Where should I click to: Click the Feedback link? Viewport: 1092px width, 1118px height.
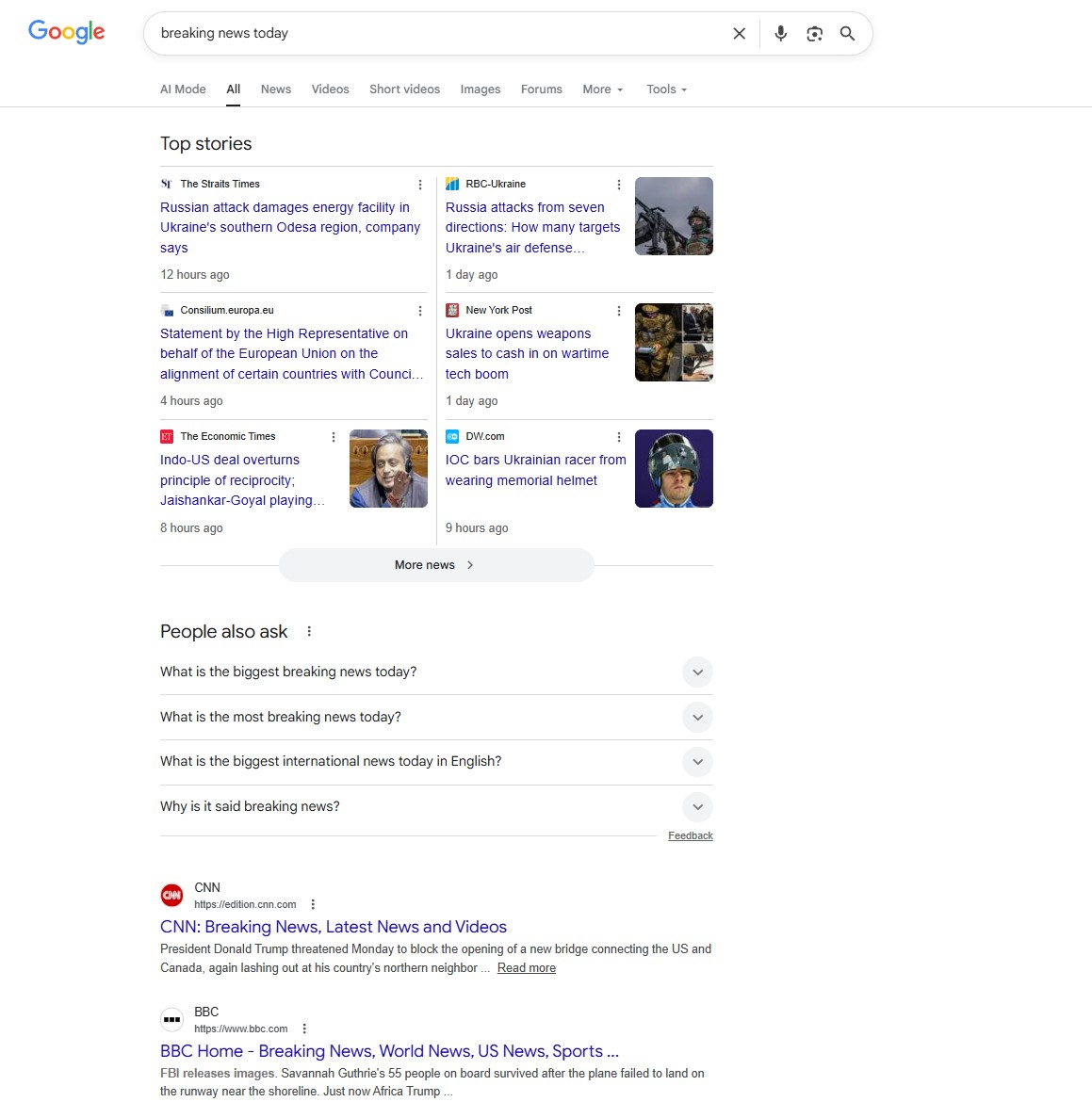click(690, 835)
